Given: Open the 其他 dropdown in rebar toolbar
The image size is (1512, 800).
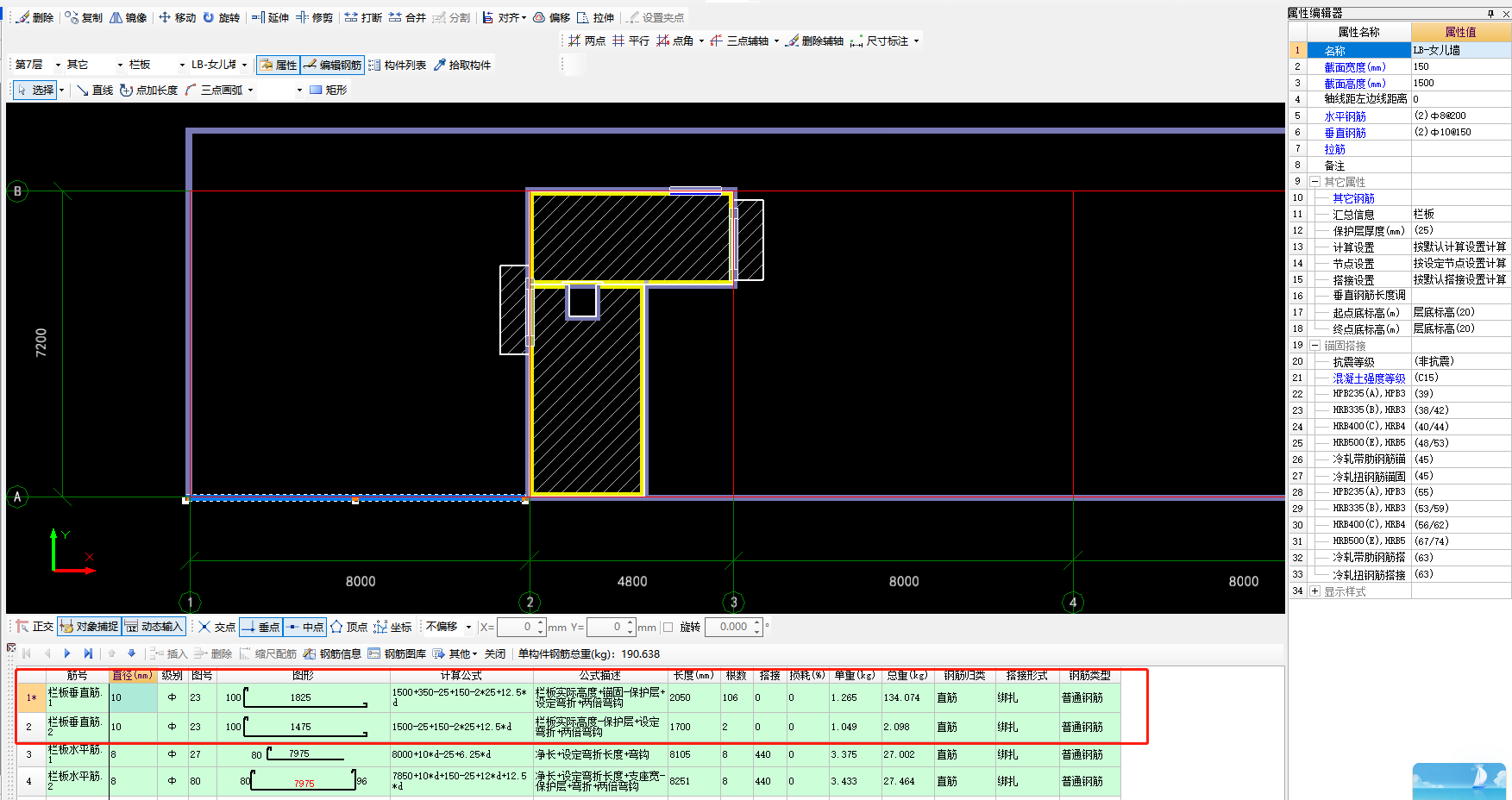Looking at the screenshot, I should click(x=455, y=653).
